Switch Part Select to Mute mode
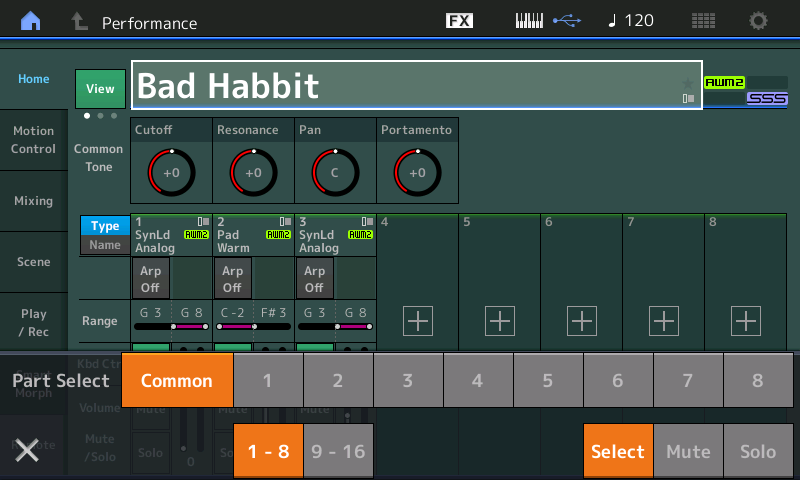This screenshot has width=800, height=480. (688, 452)
